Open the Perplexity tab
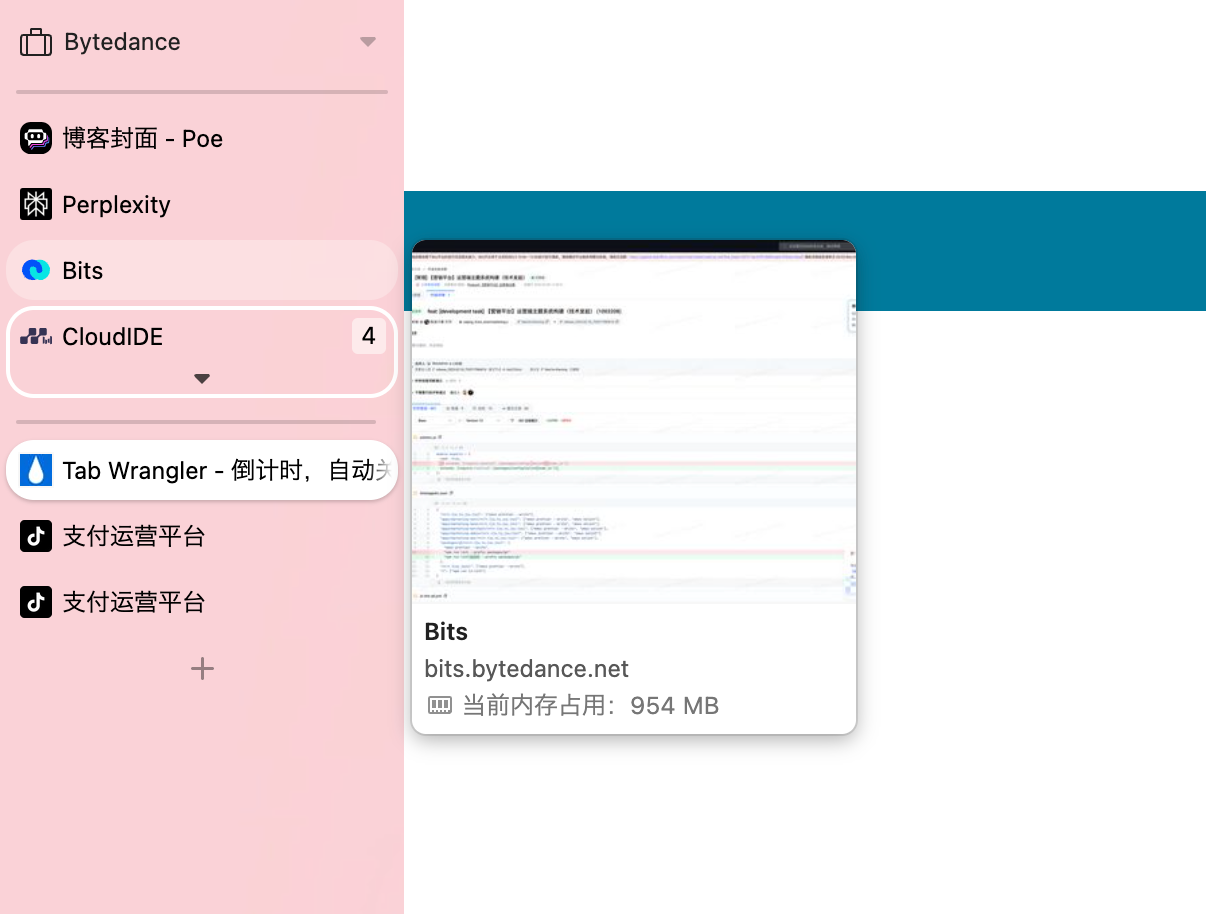 (x=202, y=204)
